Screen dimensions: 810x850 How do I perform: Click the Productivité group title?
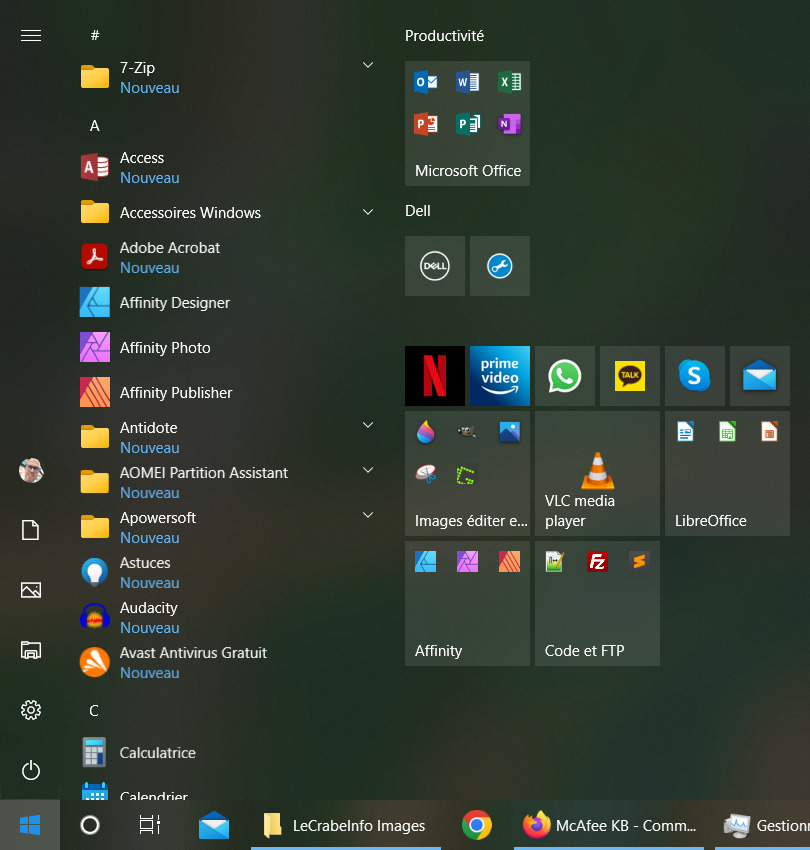(x=444, y=36)
